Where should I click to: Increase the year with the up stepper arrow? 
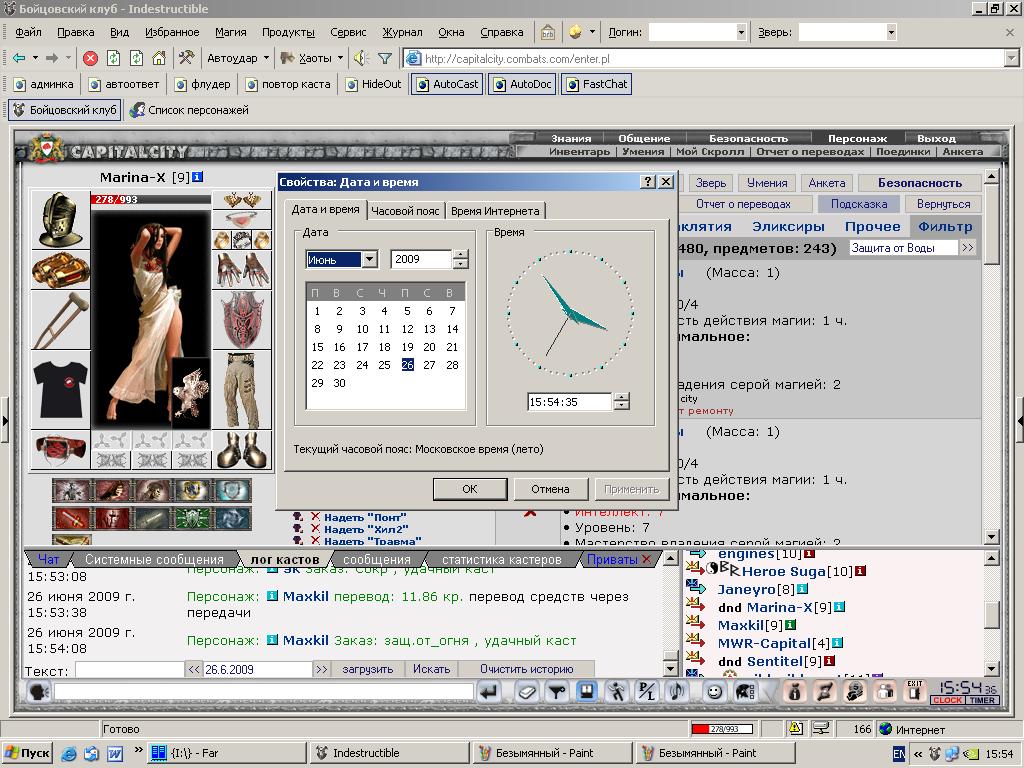(460, 255)
